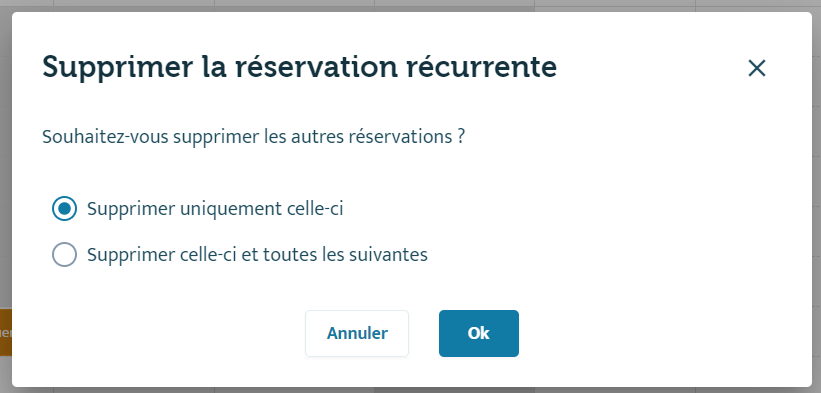821x393 pixels.
Task: Choose the "Supprimer celle-ci et toutes les suivantes" radio
Action: point(64,255)
